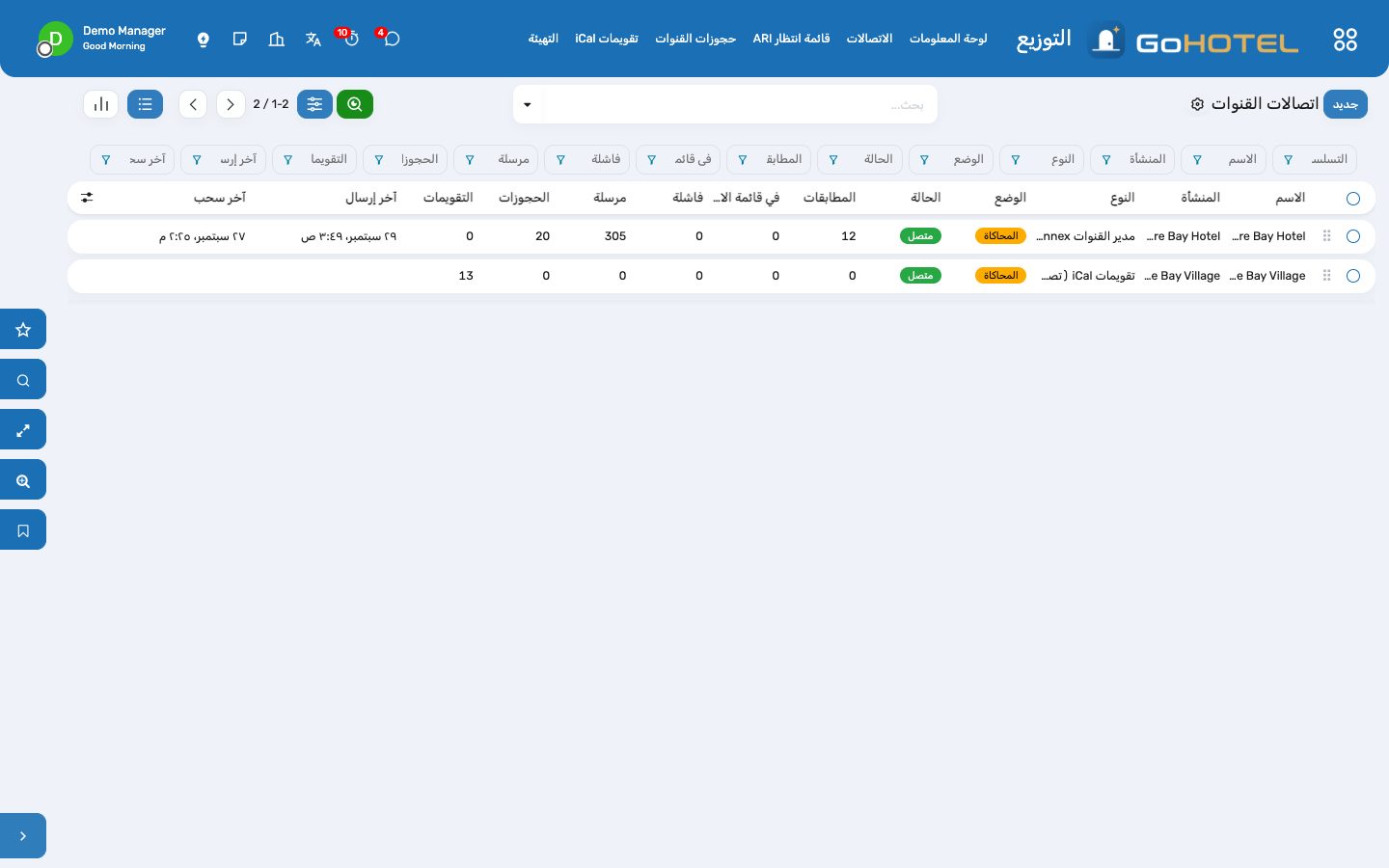Image resolution: width=1389 pixels, height=868 pixels.
Task: Open chat messages icon with 4 badge
Action: (392, 39)
